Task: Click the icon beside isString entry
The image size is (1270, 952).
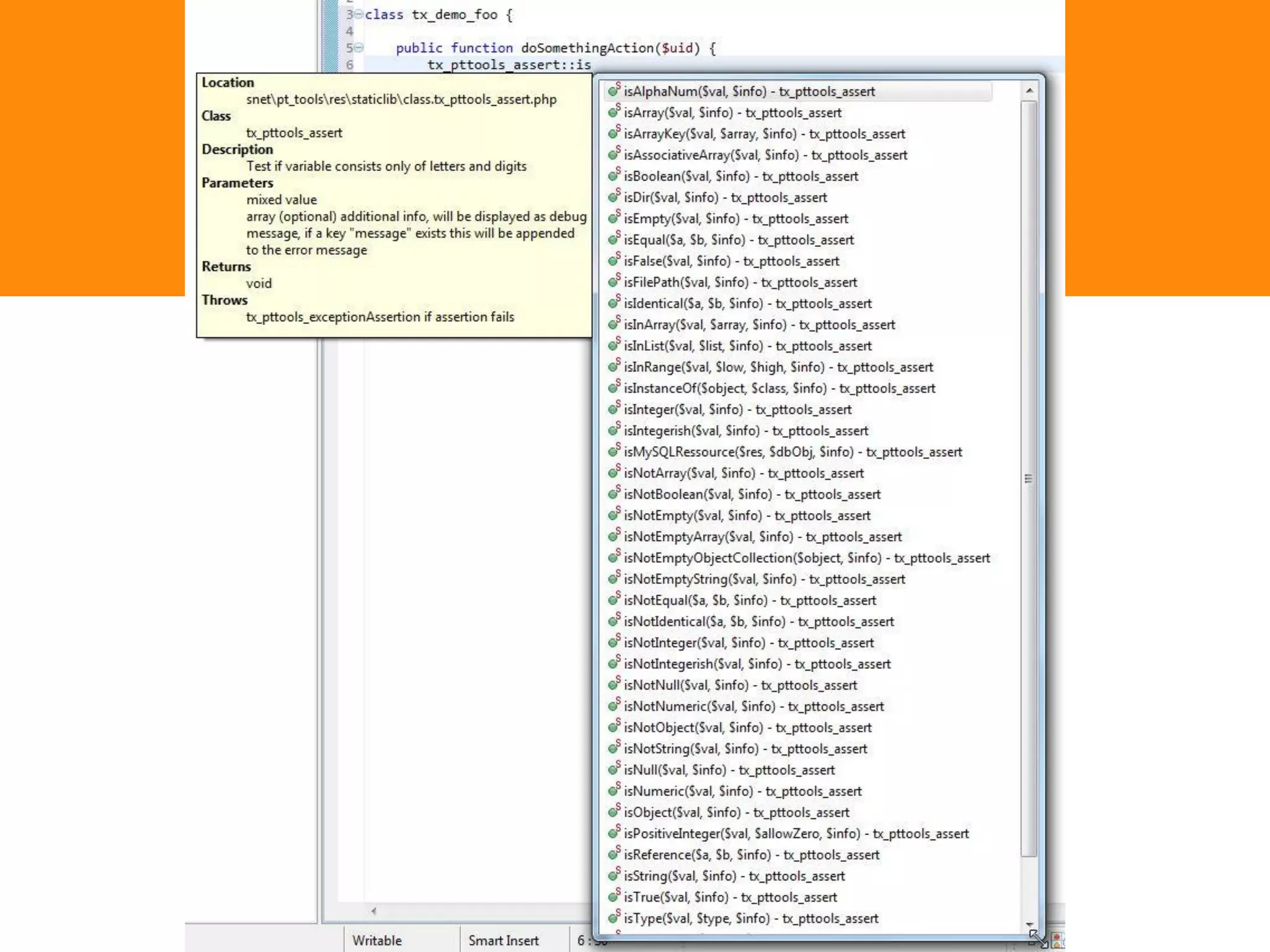Action: [x=613, y=876]
